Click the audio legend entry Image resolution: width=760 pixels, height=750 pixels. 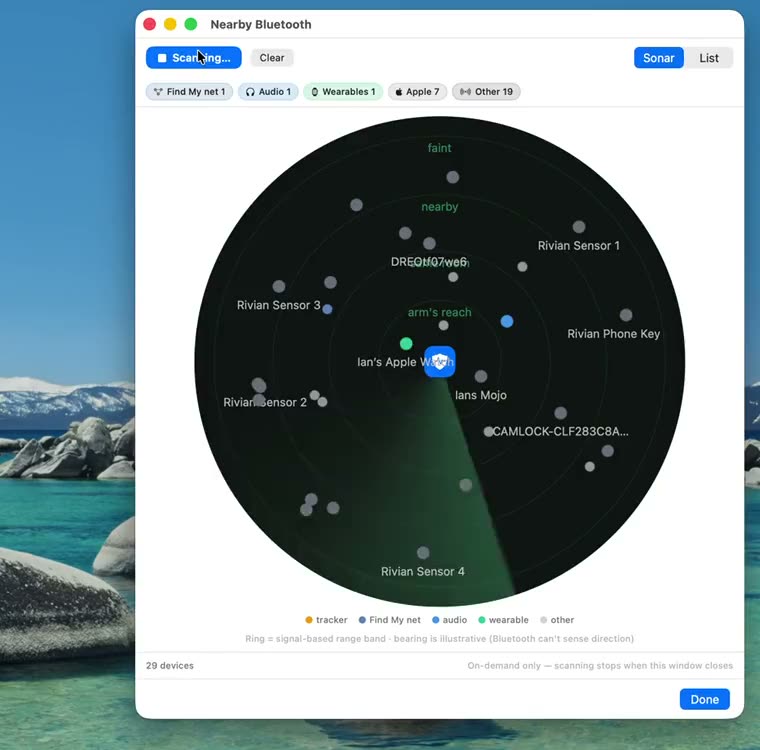pyautogui.click(x=449, y=620)
